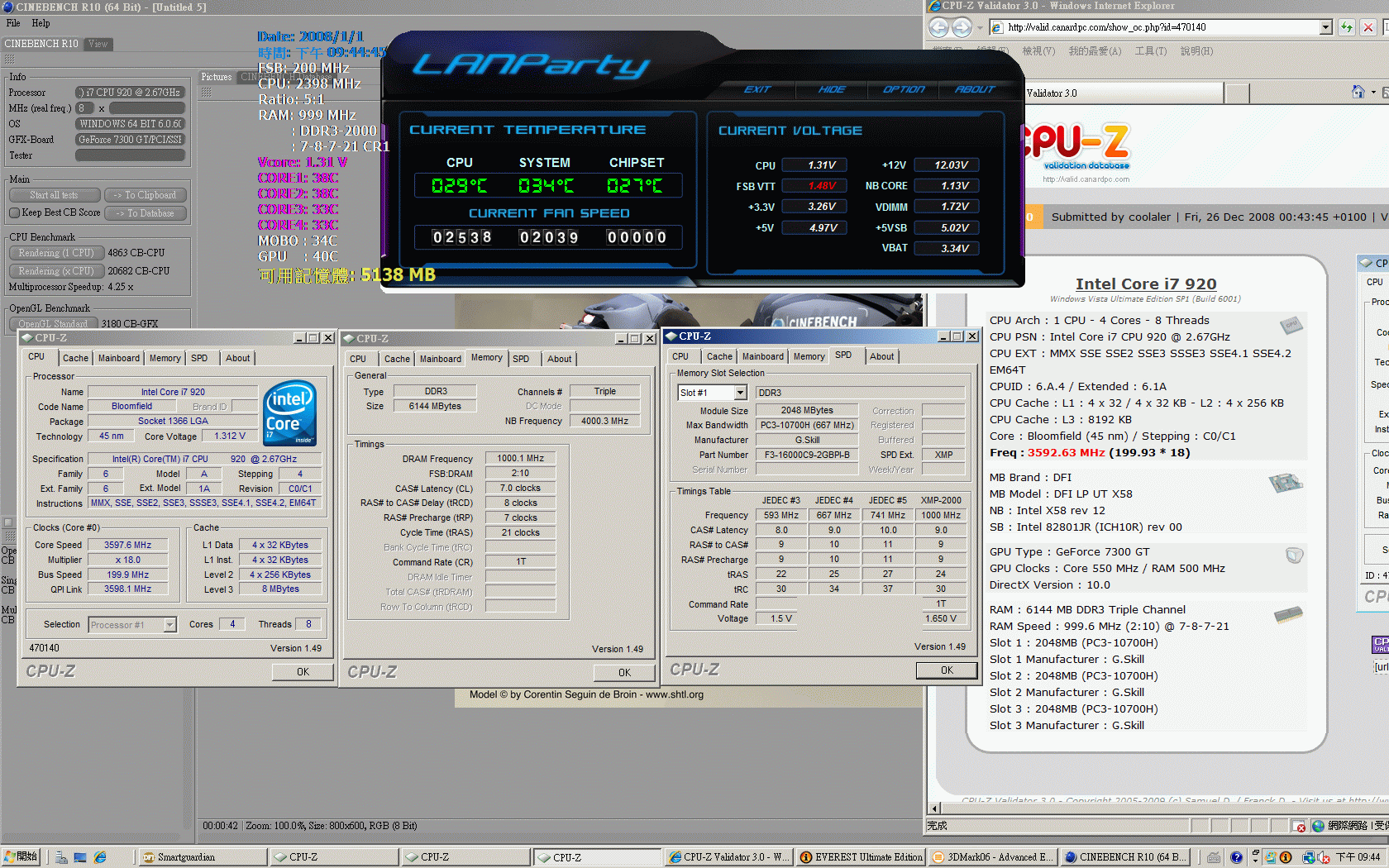Click the help question mark tray icon

click(1236, 857)
